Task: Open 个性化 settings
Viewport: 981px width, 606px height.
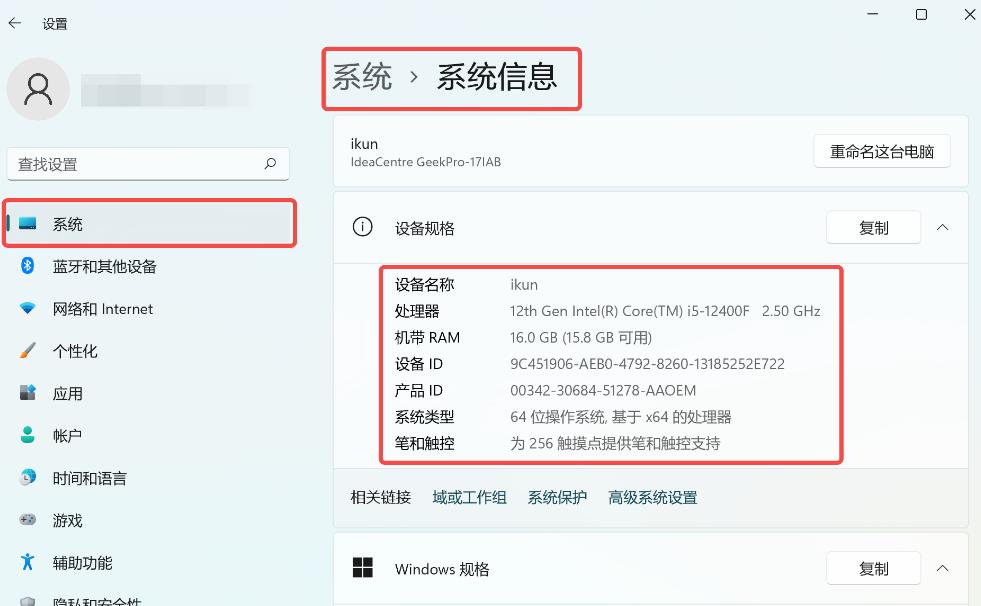Action: tap(149, 350)
